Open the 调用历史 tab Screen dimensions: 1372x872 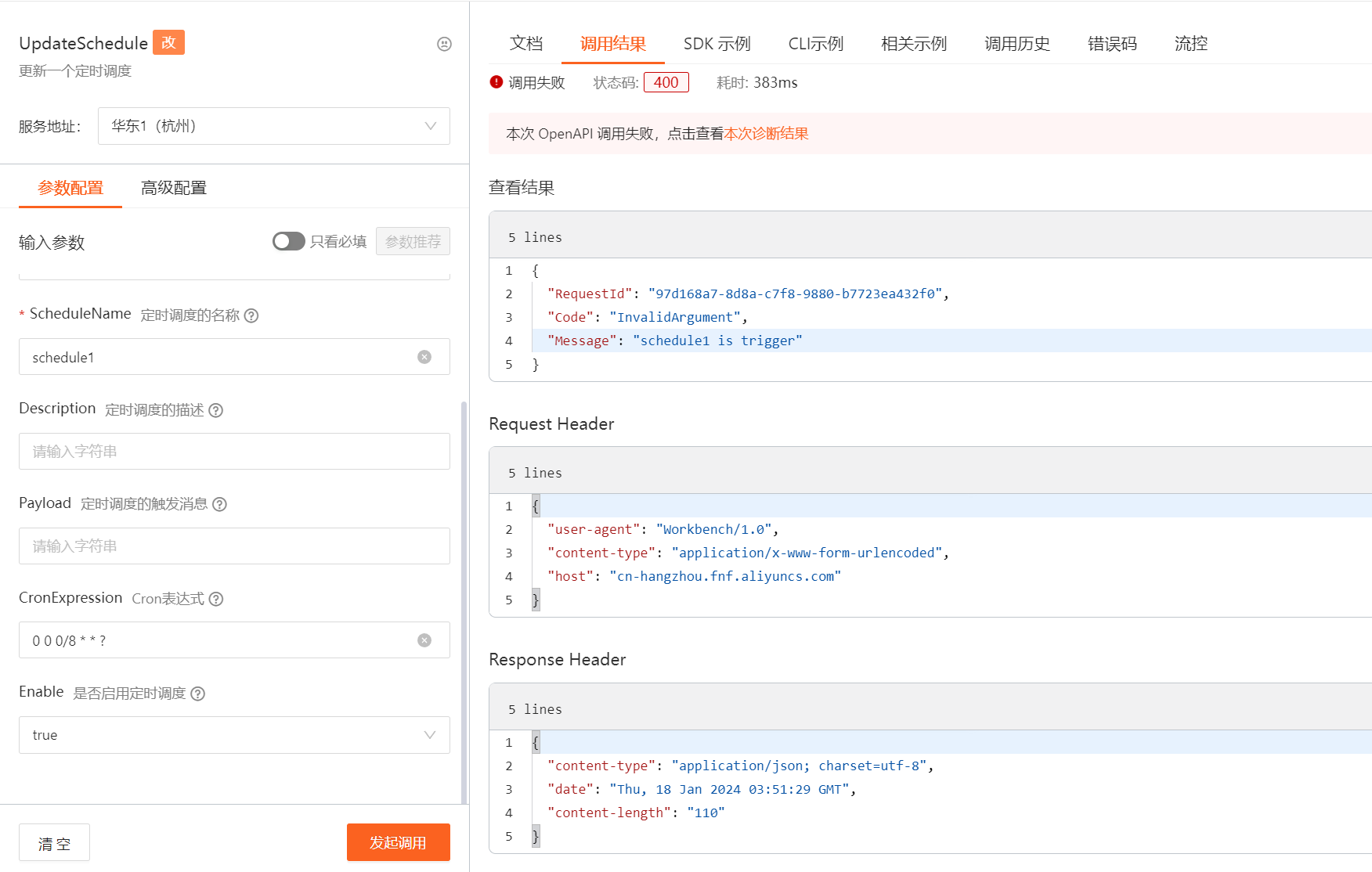[x=1017, y=44]
